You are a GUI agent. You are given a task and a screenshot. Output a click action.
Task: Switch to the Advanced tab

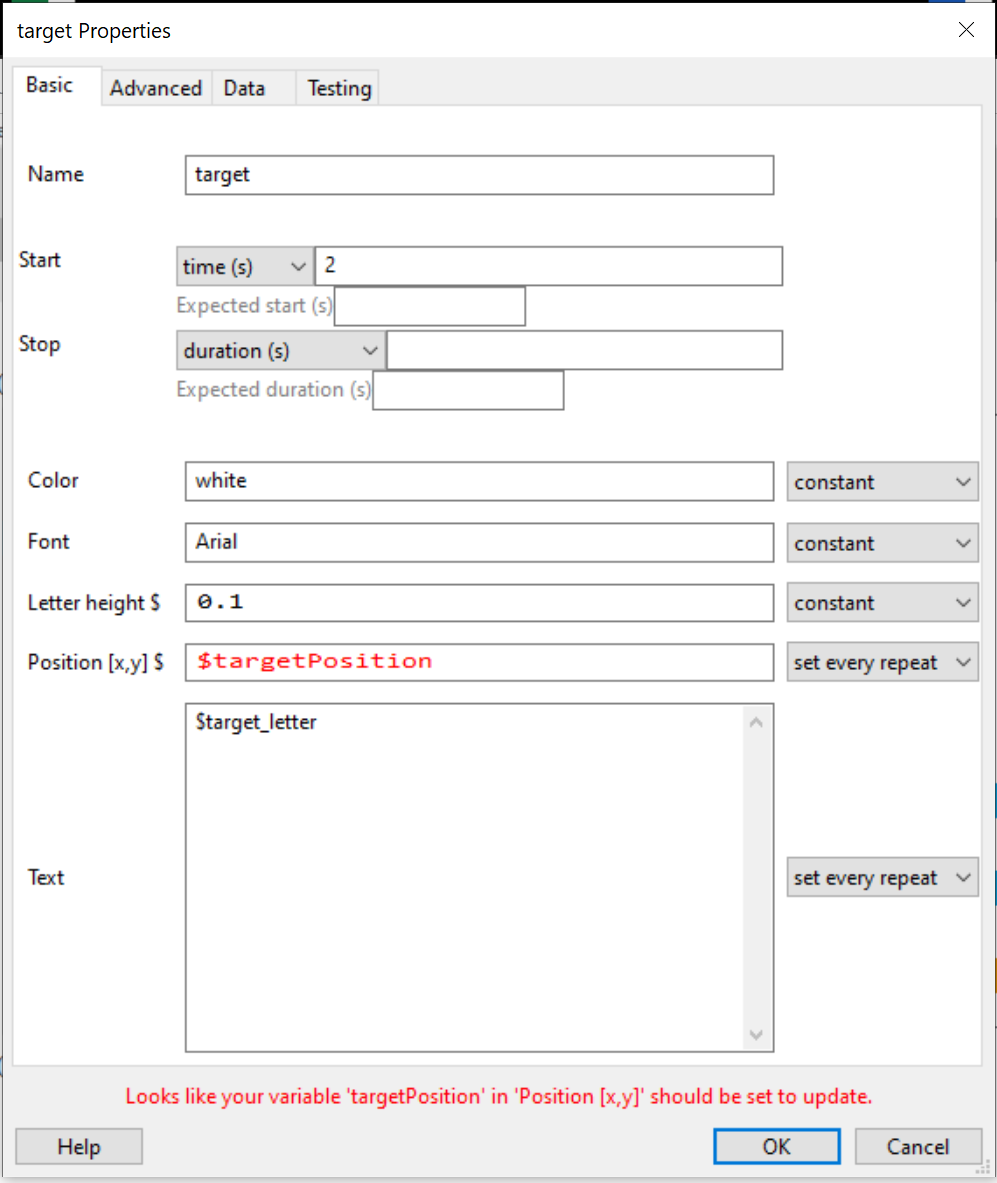155,88
